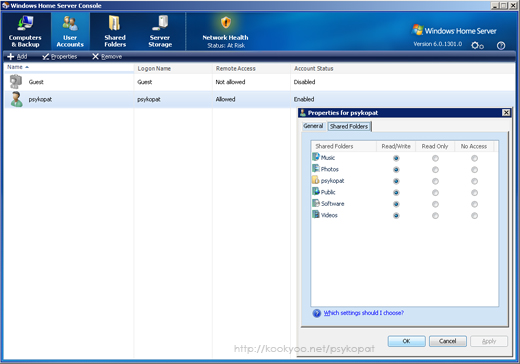Switch to the Shared Folders tab

349,126
